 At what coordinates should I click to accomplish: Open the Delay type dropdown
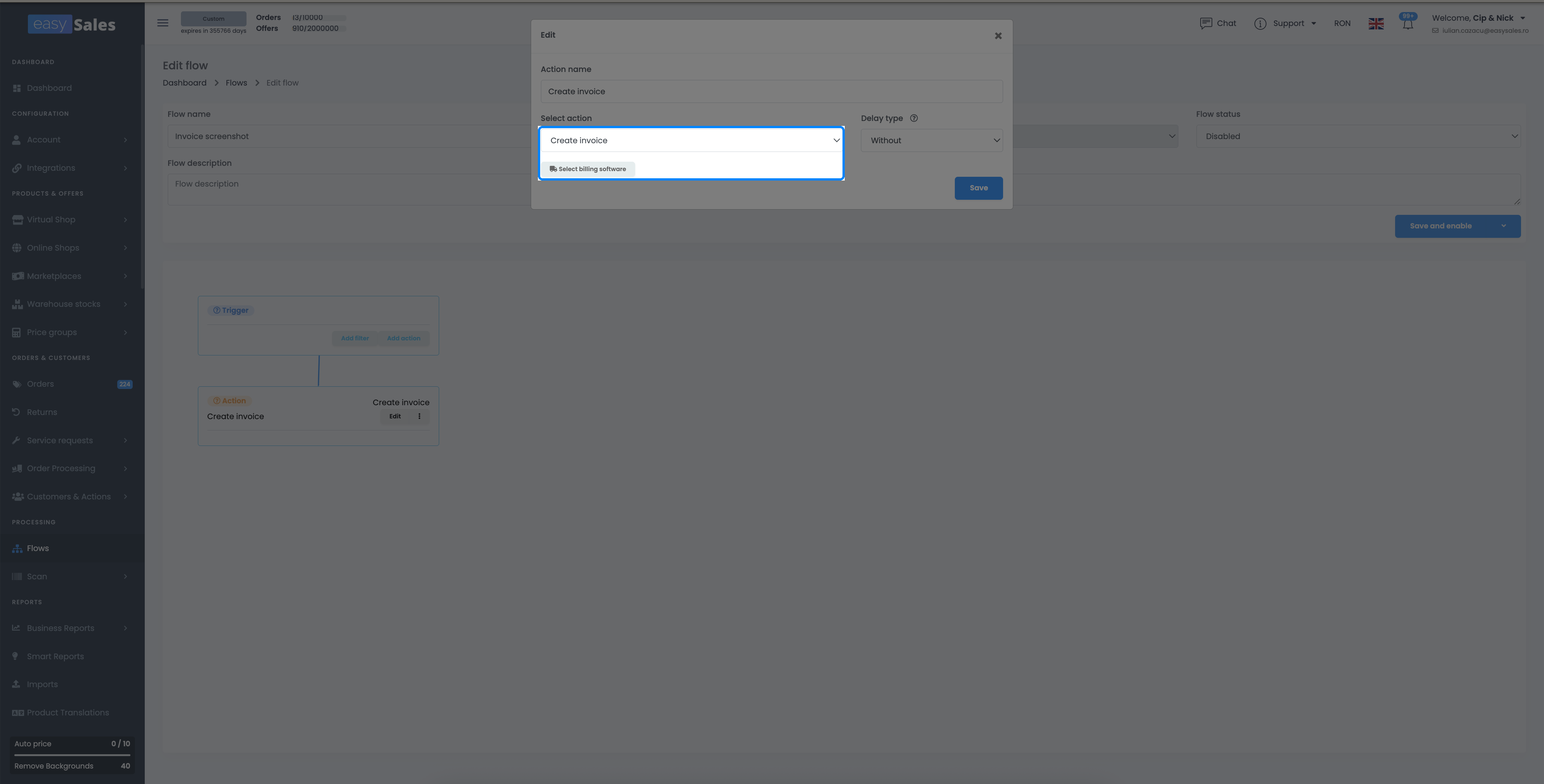click(931, 140)
